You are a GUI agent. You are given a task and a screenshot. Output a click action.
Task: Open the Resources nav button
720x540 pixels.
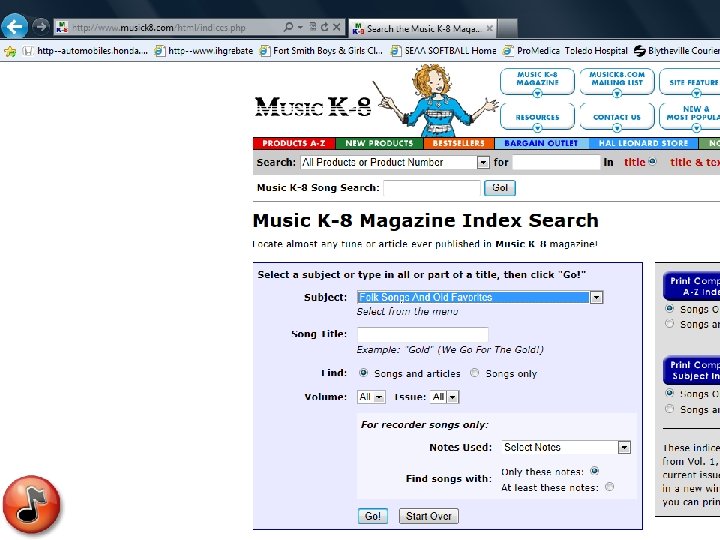click(537, 116)
